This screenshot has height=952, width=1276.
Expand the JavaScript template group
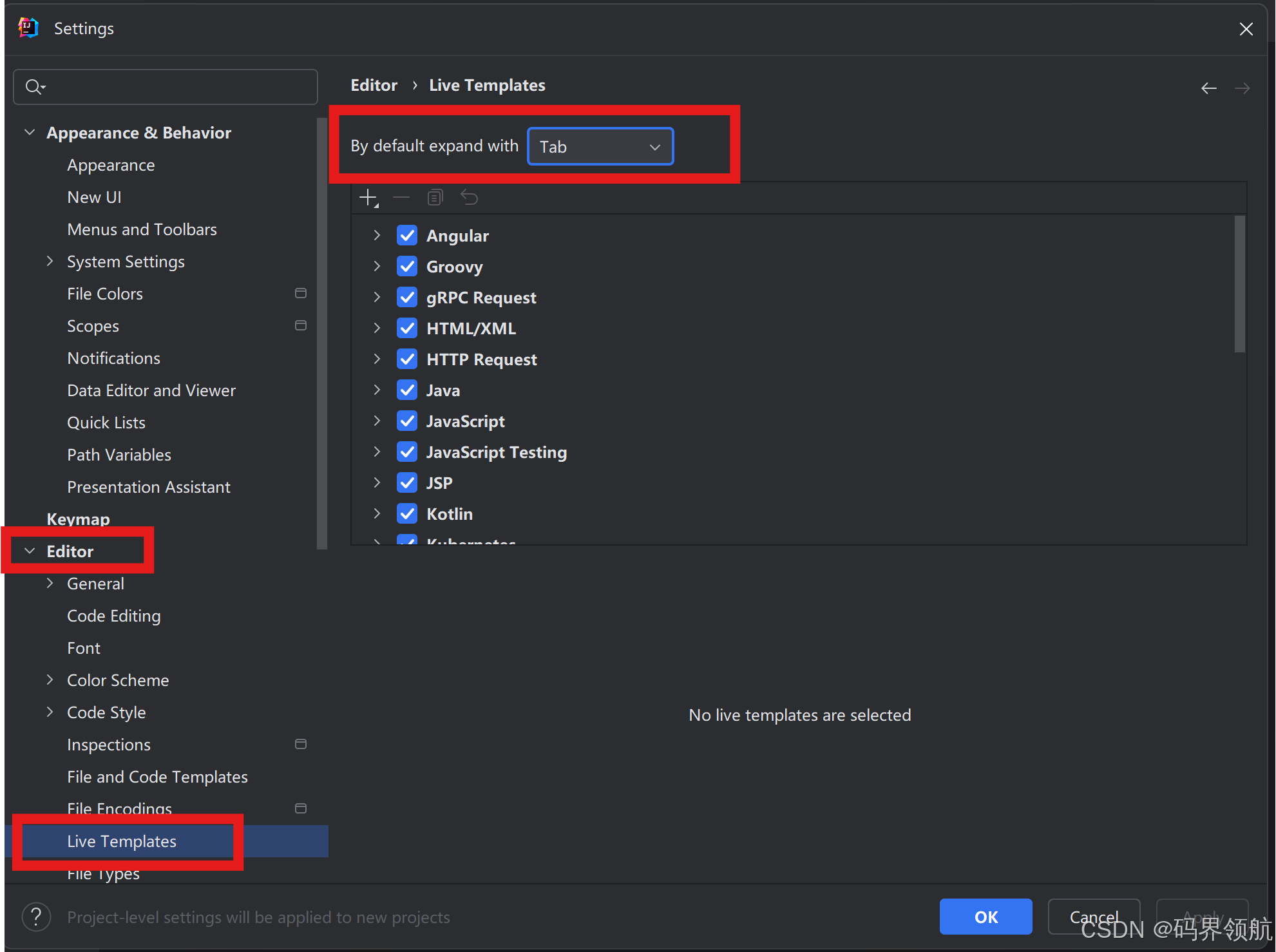pyautogui.click(x=377, y=421)
